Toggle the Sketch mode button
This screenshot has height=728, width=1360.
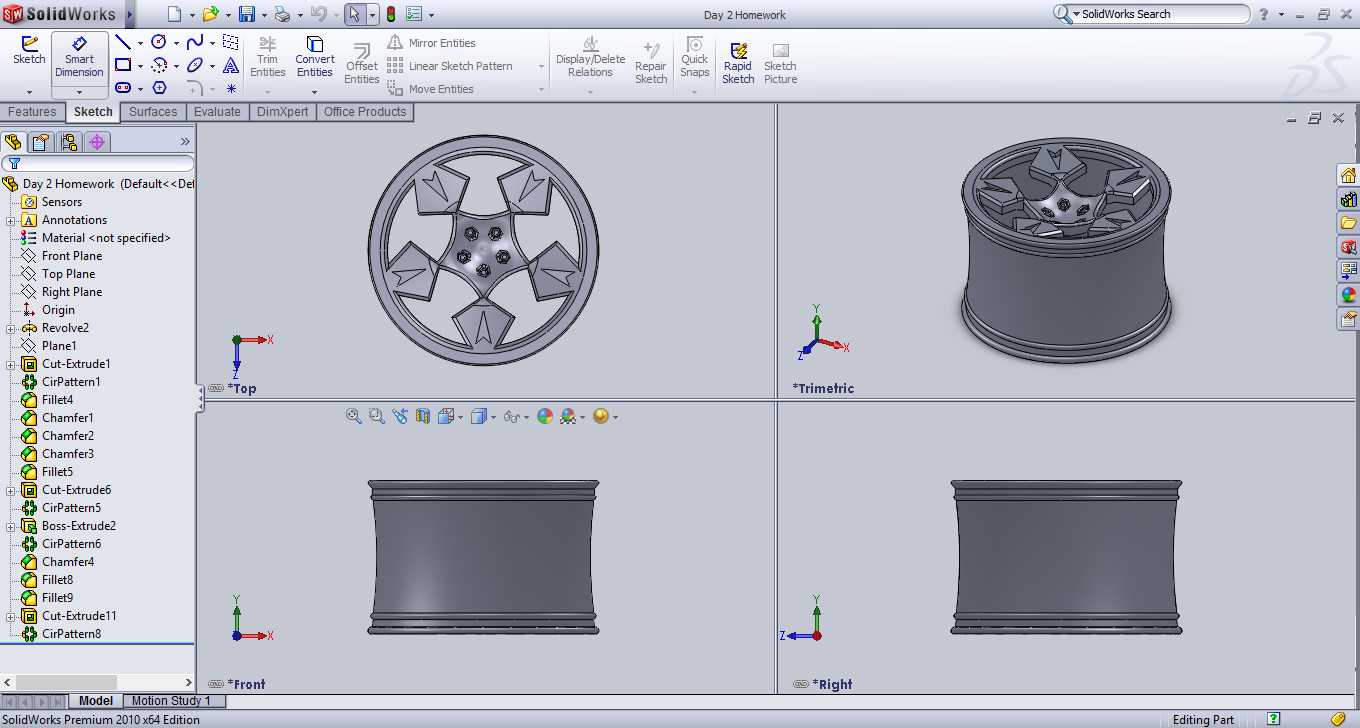click(x=29, y=52)
